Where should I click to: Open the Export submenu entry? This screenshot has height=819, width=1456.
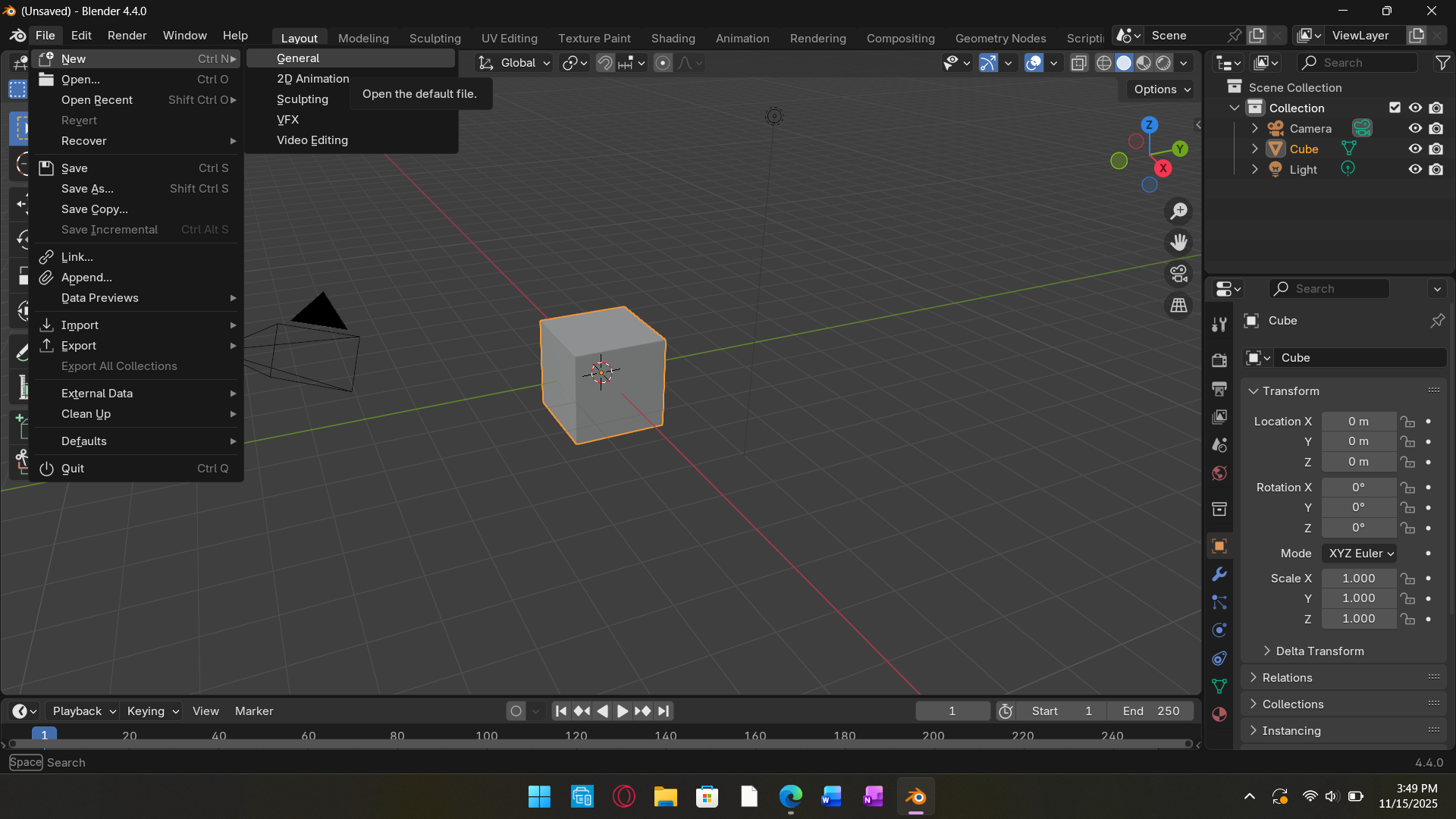pos(136,346)
